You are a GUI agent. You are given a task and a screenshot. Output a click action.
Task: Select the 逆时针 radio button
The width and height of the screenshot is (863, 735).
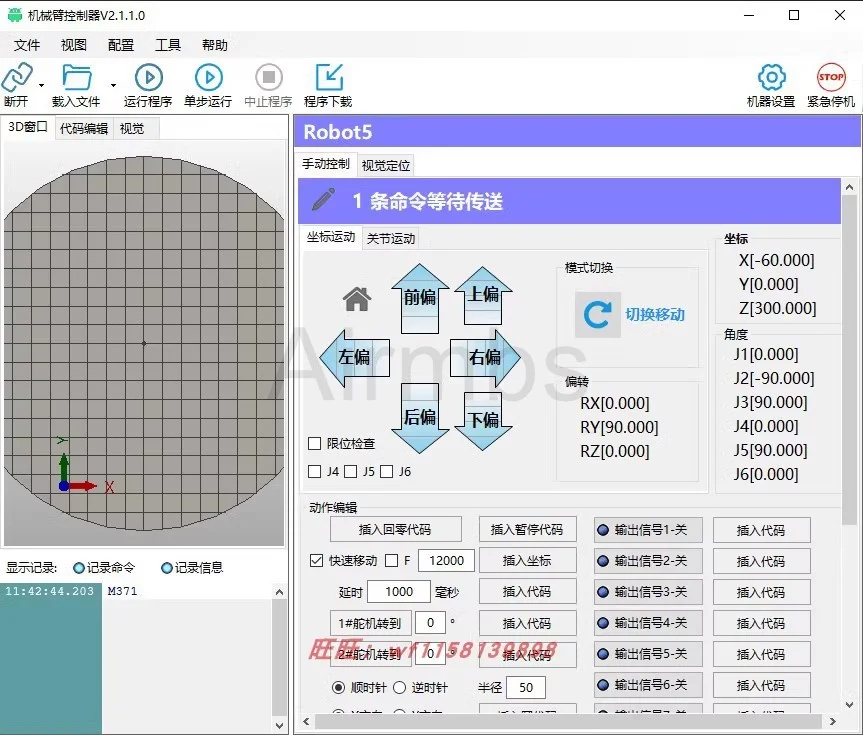pos(400,688)
